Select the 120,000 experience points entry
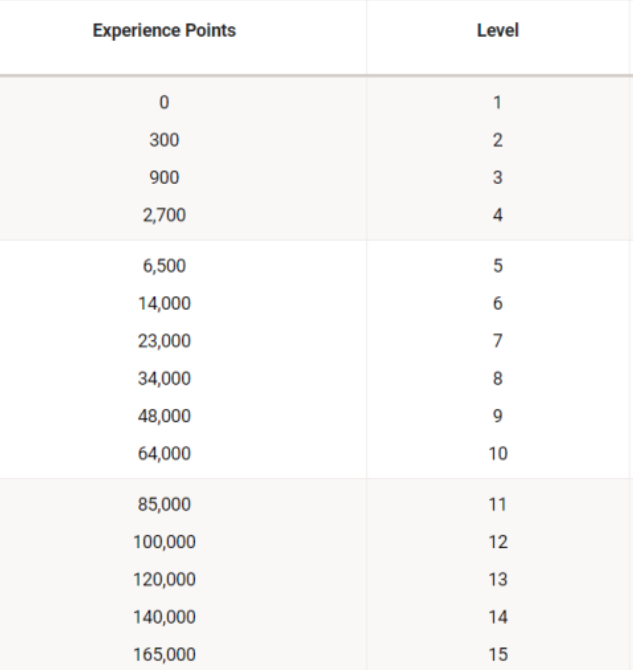The height and width of the screenshot is (670, 633). click(x=164, y=580)
